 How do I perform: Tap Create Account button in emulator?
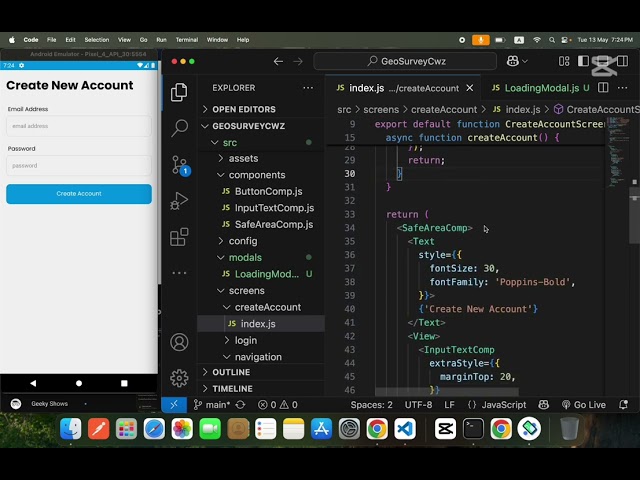coord(79,193)
